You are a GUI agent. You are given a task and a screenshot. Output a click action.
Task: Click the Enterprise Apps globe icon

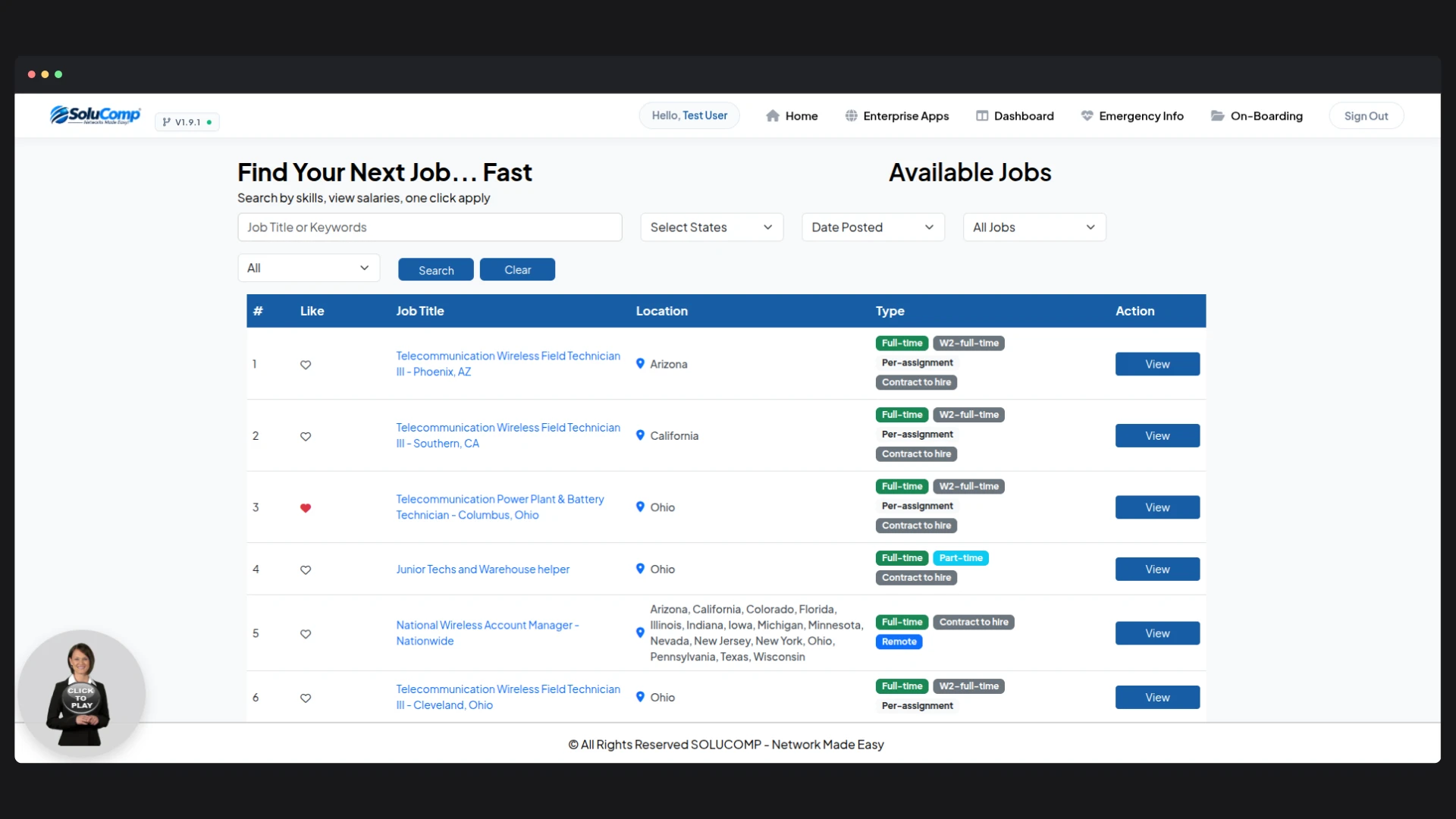point(852,116)
